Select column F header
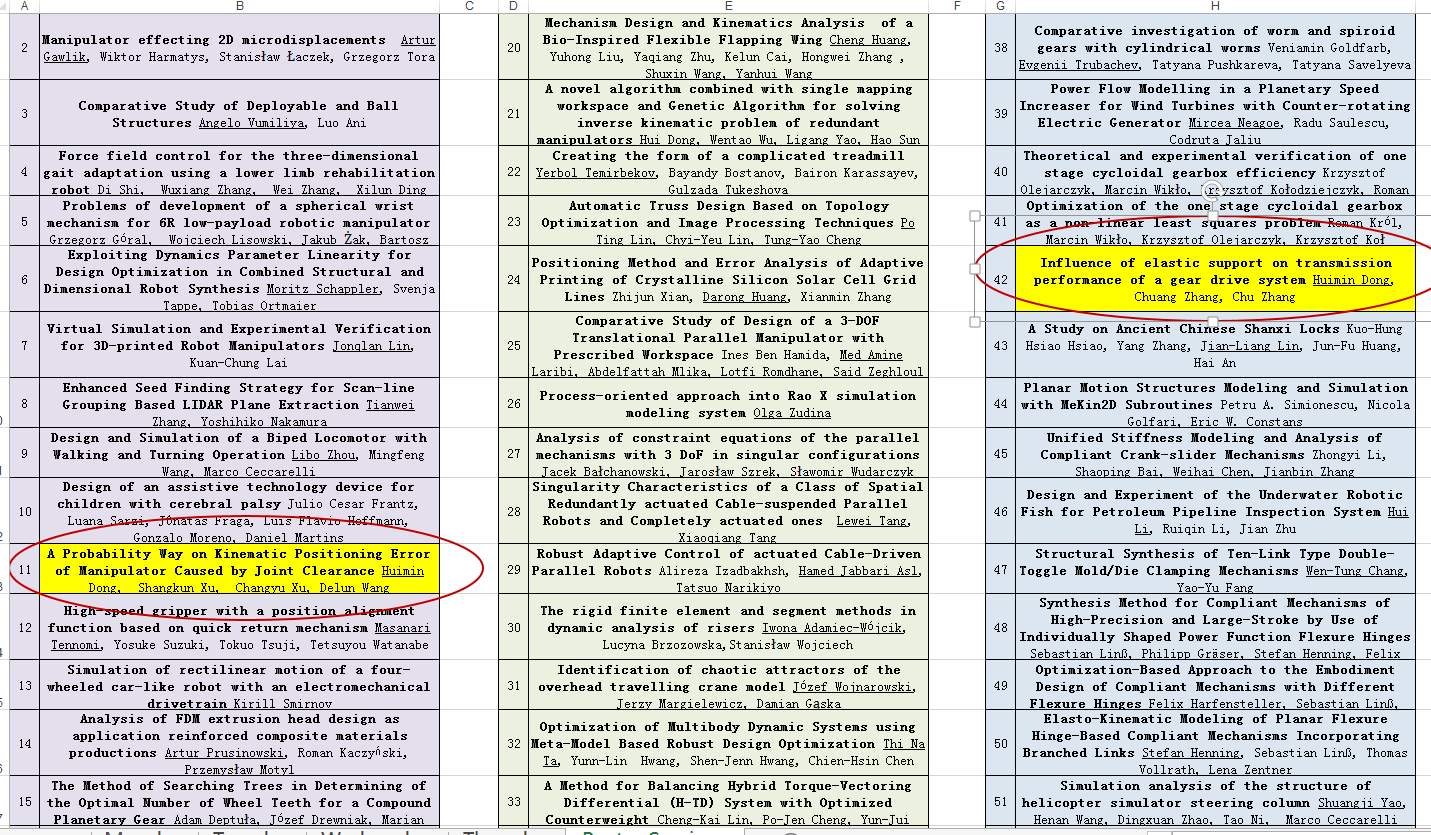 coord(957,6)
